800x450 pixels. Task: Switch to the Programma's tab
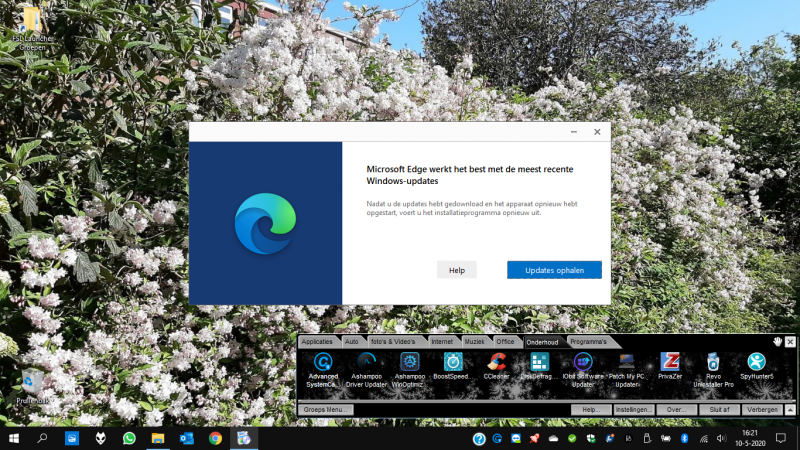588,342
